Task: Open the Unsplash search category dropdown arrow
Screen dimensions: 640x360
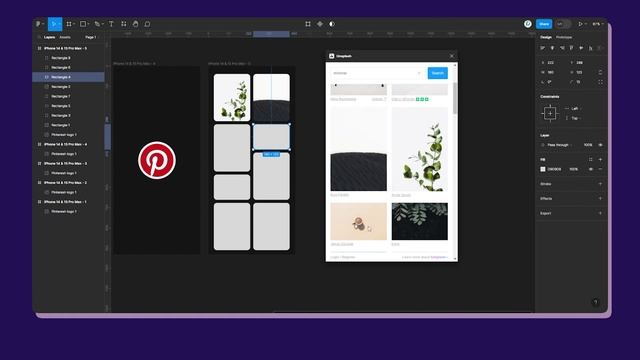Action: pos(419,73)
